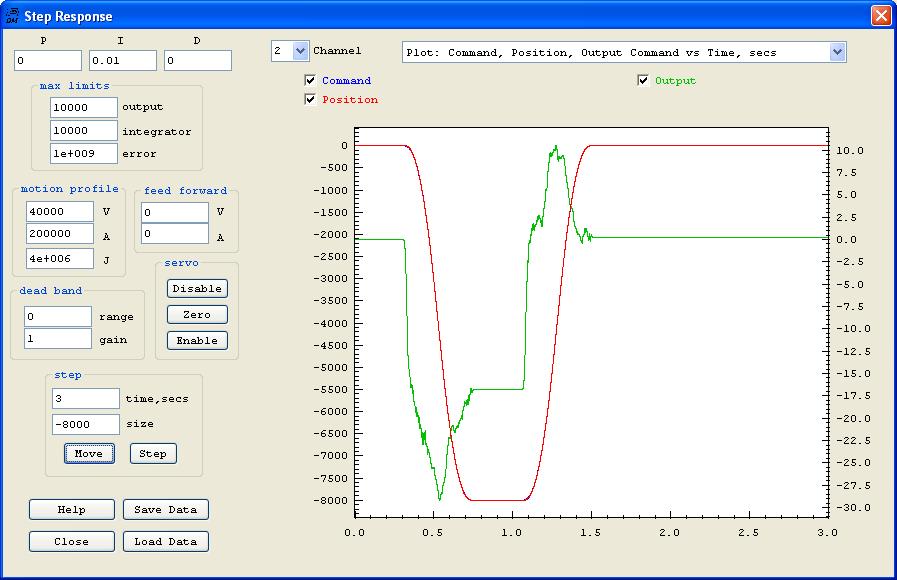This screenshot has height=580, width=897.
Task: Click motion profile A field
Action: tap(59, 233)
